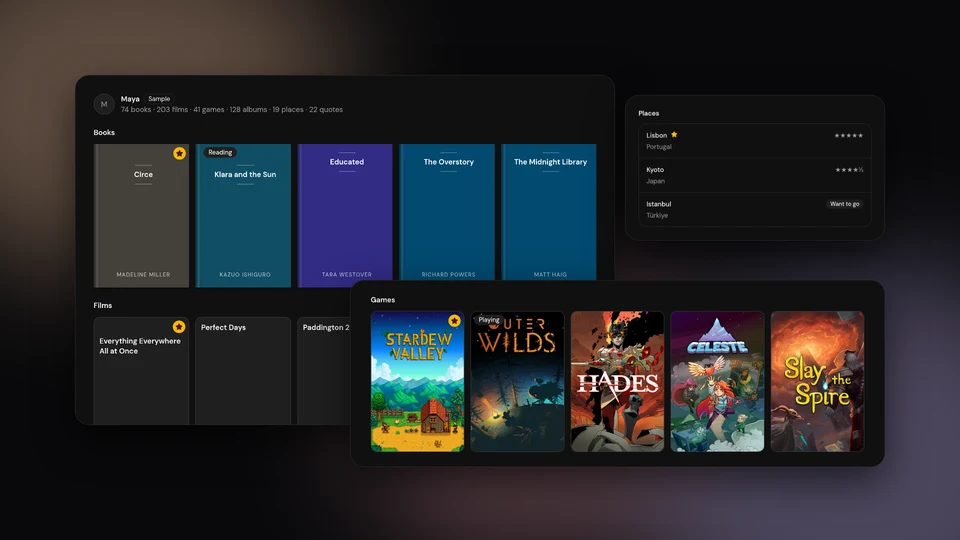Image resolution: width=960 pixels, height=540 pixels.
Task: Click the Games section heading
Action: [x=383, y=299]
